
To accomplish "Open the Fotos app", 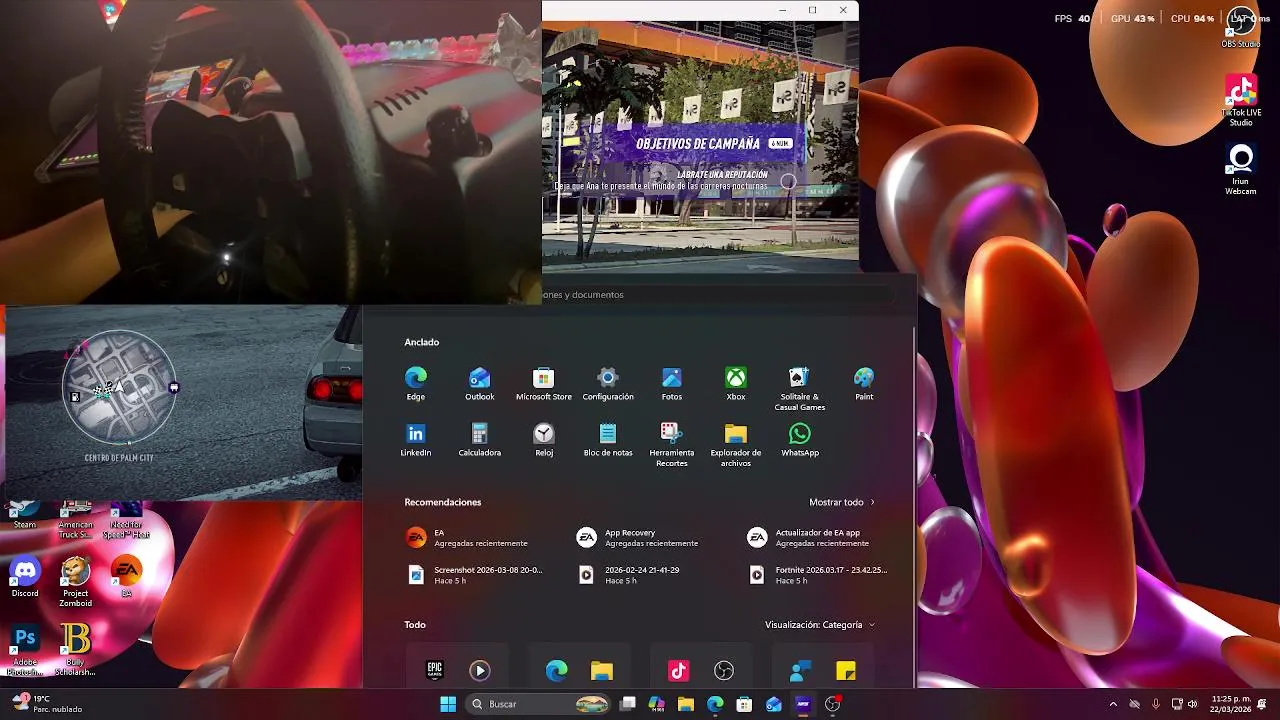I will [672, 384].
